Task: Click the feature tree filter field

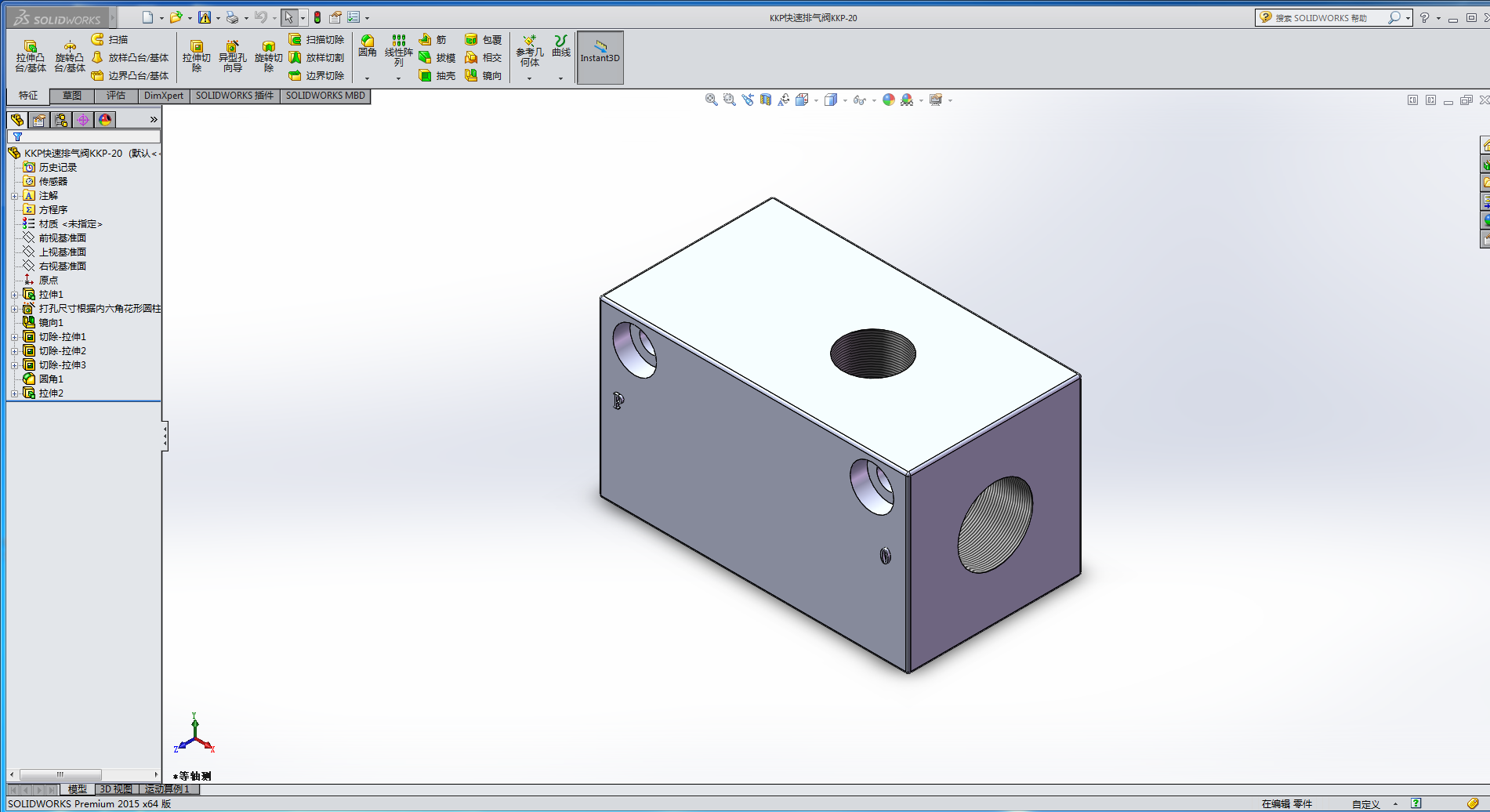Action: pos(85,136)
